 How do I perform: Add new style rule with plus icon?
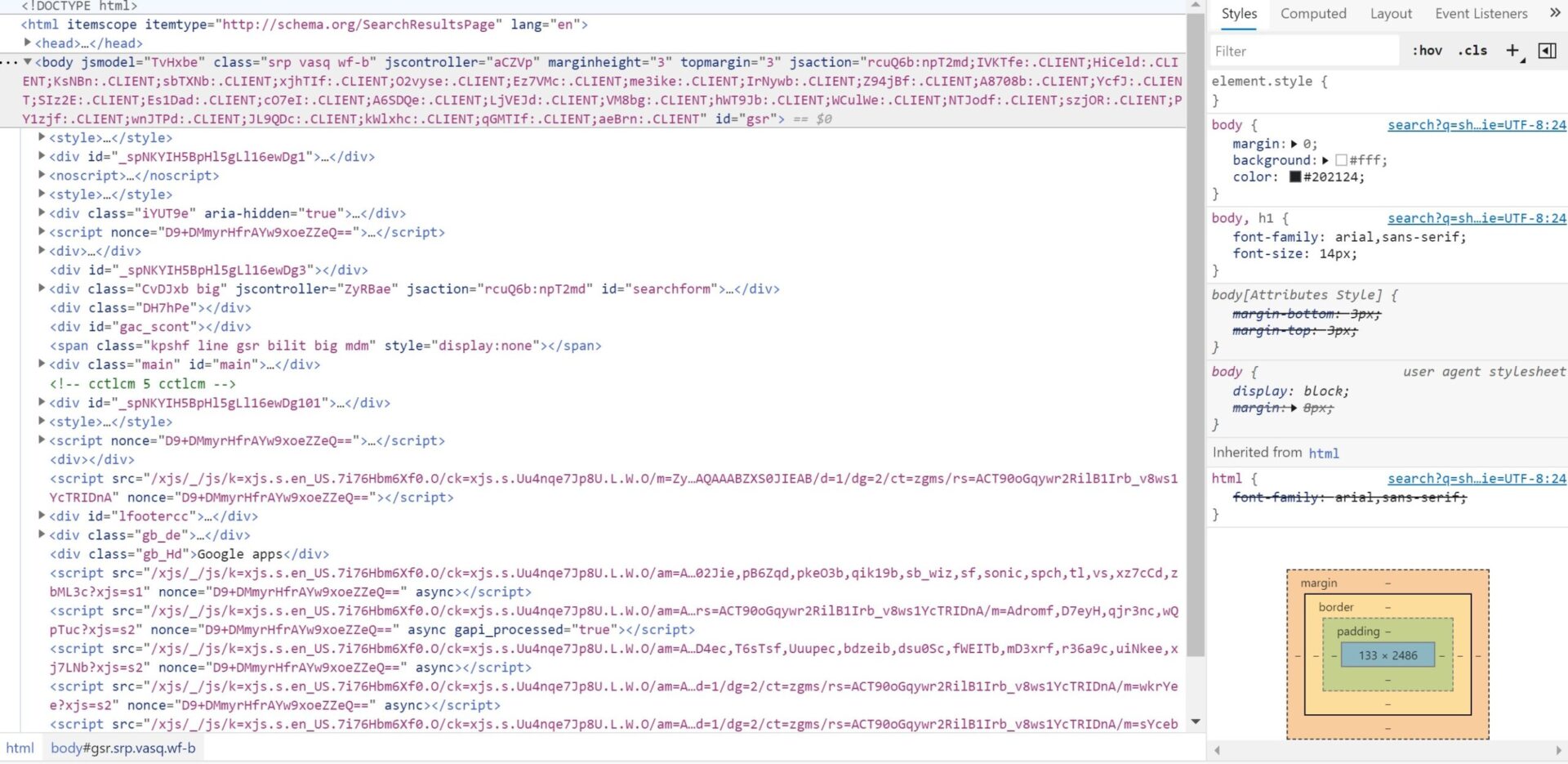tap(1512, 51)
